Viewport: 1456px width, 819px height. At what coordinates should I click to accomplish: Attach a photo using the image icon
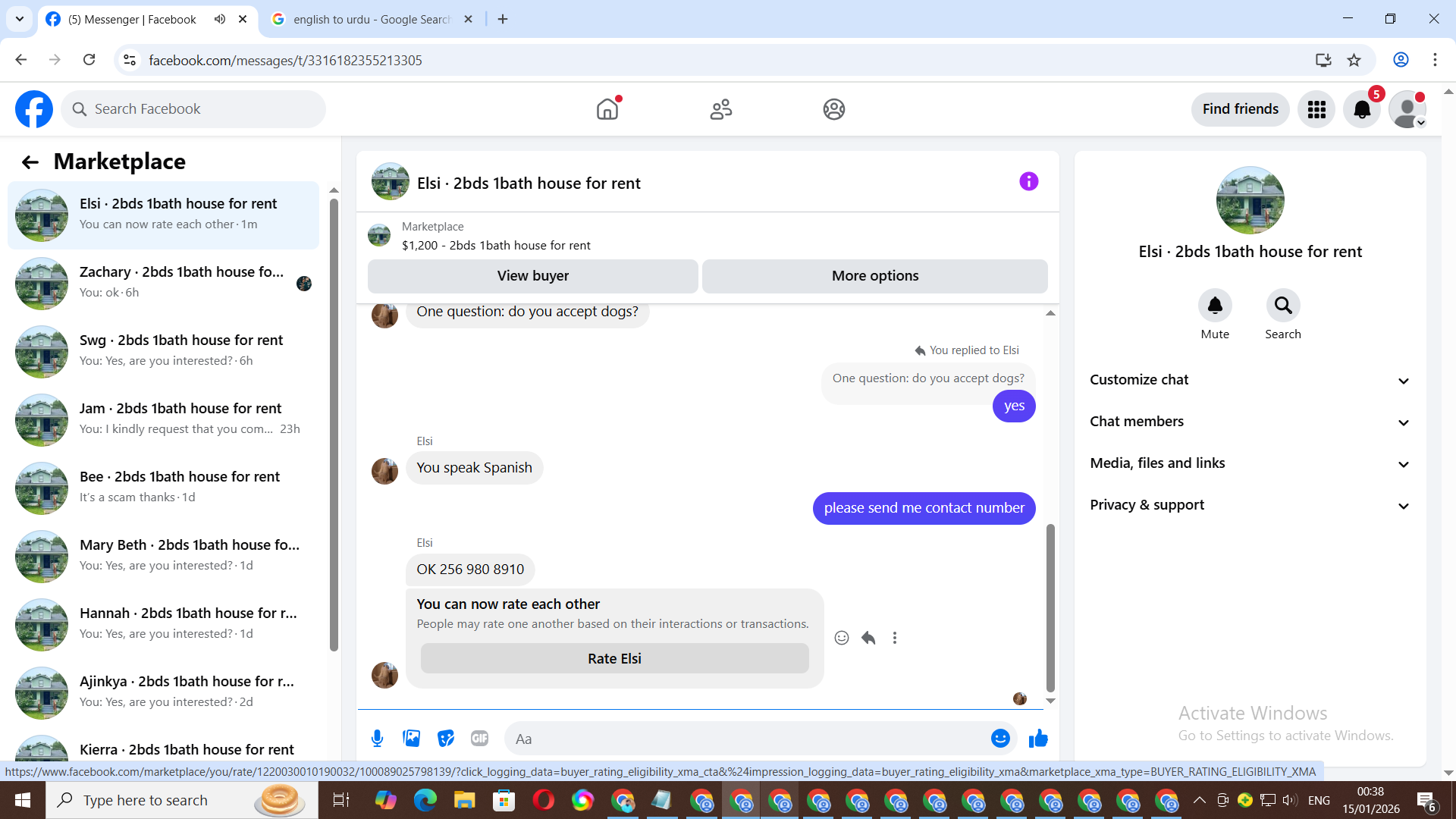click(411, 739)
